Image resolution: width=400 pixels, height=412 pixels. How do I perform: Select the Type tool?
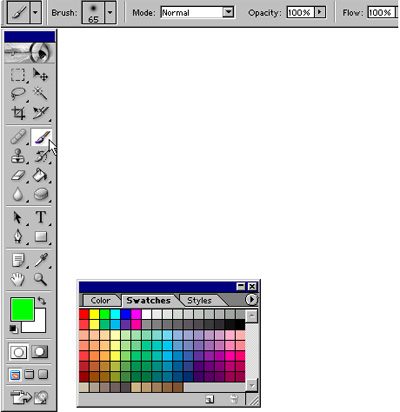(x=40, y=218)
